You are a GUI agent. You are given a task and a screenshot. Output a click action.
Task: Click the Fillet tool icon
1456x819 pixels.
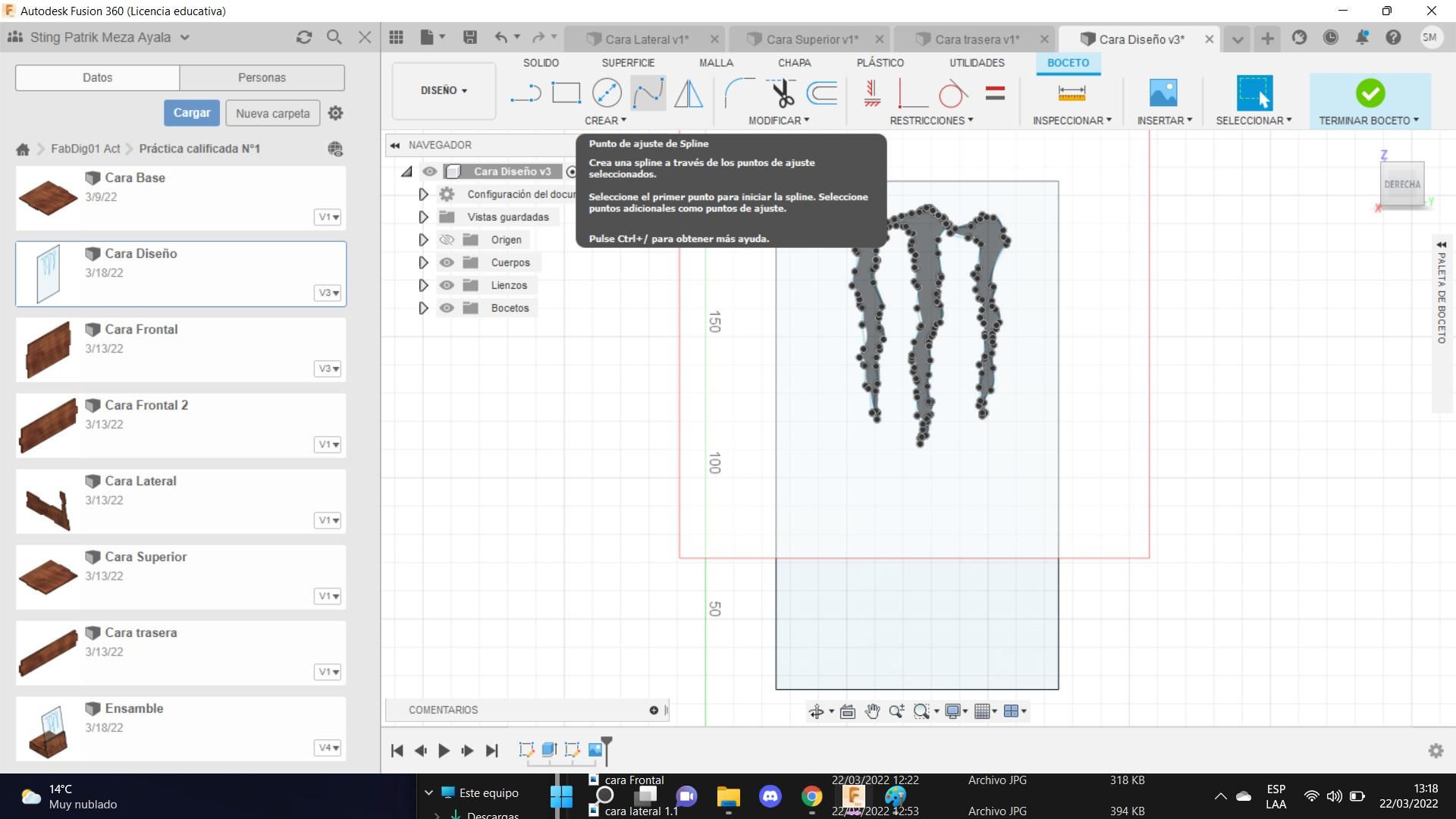click(x=739, y=93)
